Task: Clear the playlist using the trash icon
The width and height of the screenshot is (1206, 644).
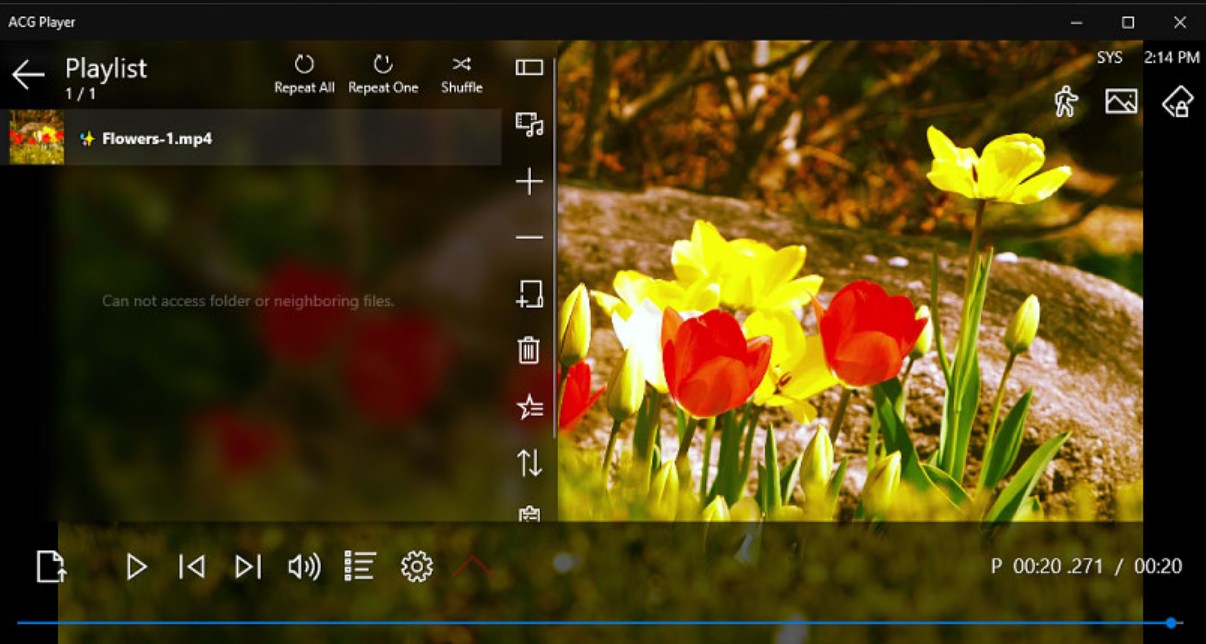Action: coord(528,351)
